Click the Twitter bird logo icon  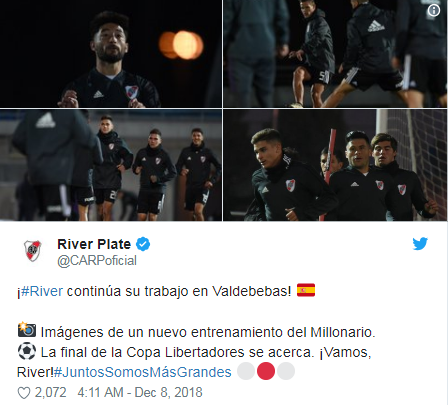[x=420, y=244]
